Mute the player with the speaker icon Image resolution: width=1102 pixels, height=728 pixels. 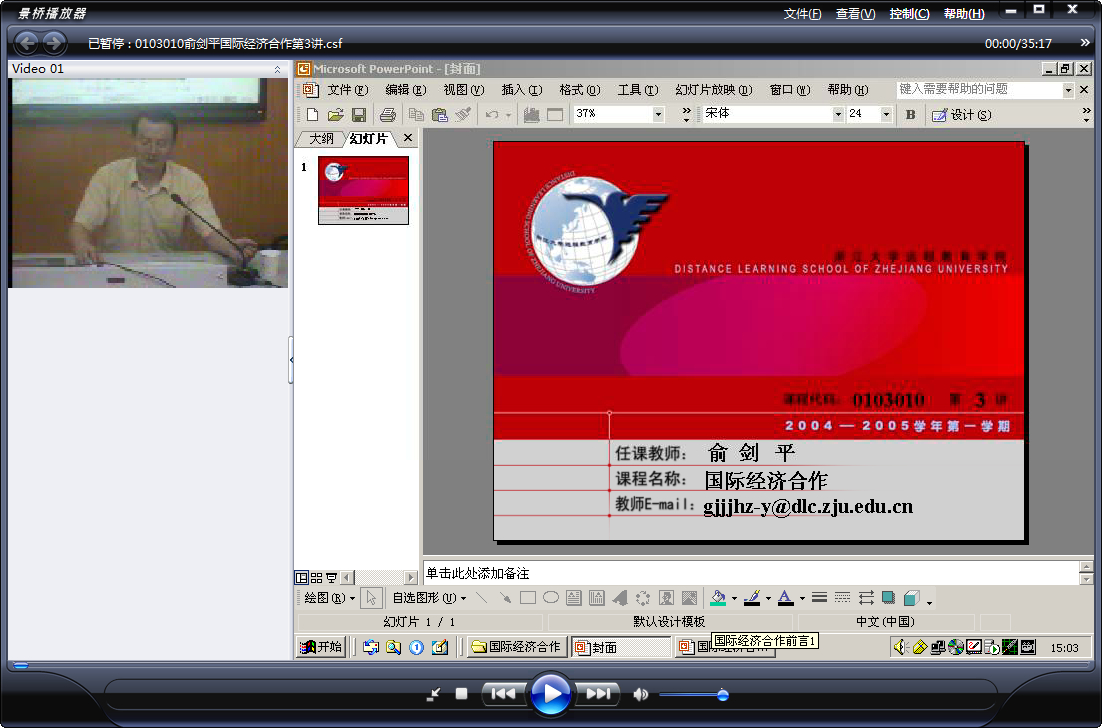click(x=640, y=694)
